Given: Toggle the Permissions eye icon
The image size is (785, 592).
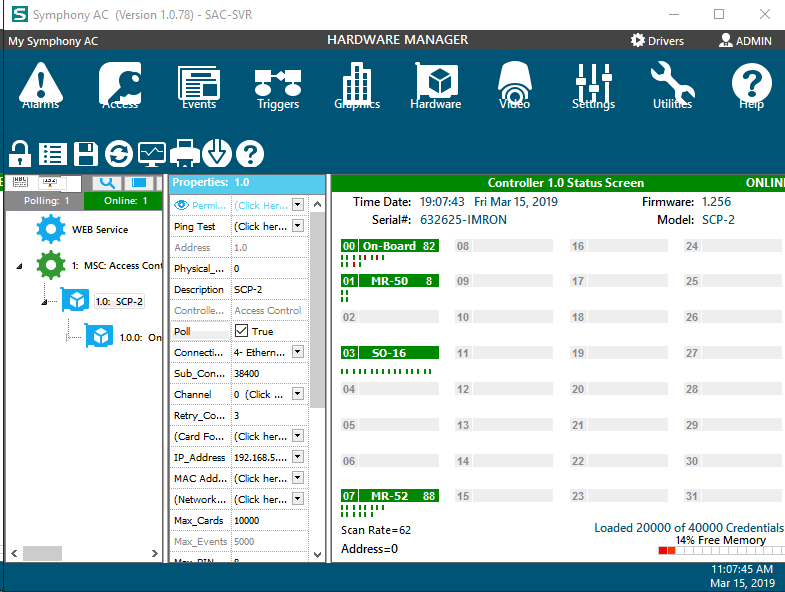Looking at the screenshot, I should [181, 205].
